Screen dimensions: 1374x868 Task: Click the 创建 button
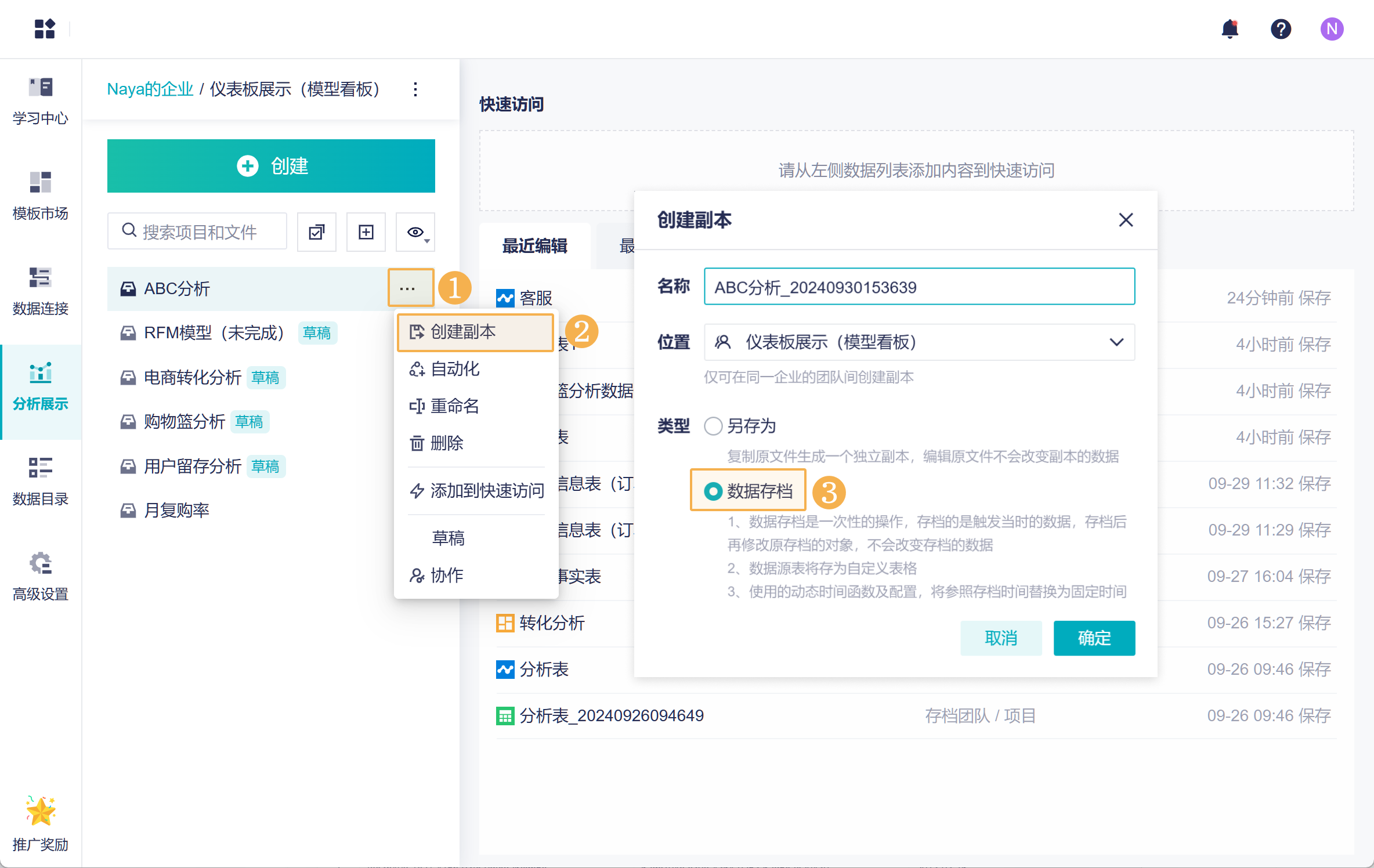point(271,166)
